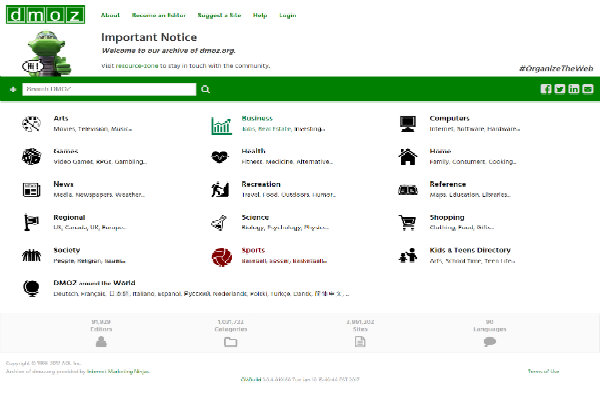600x400 pixels.
Task: Click the Recreation hiker icon
Action: 220,189
